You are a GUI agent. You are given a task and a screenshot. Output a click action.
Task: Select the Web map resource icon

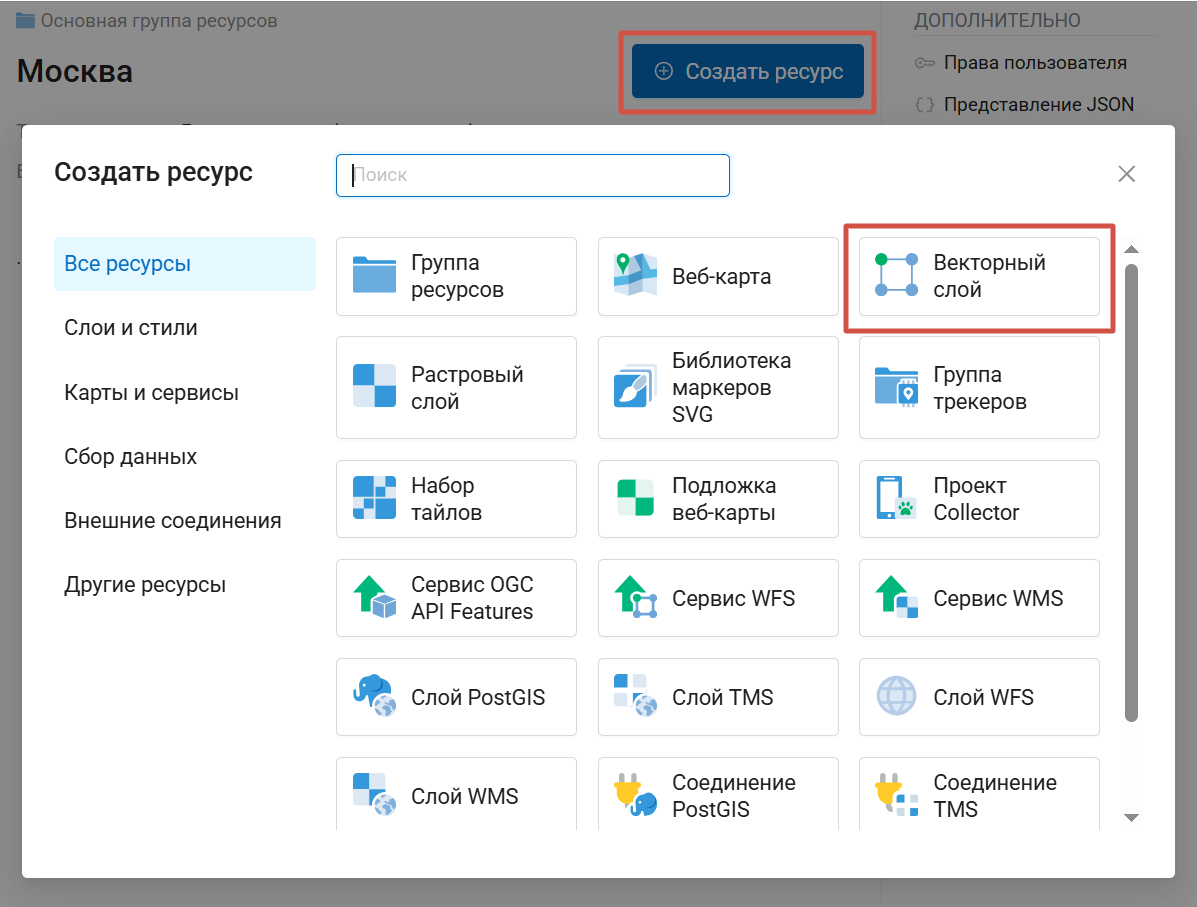pyautogui.click(x=635, y=276)
